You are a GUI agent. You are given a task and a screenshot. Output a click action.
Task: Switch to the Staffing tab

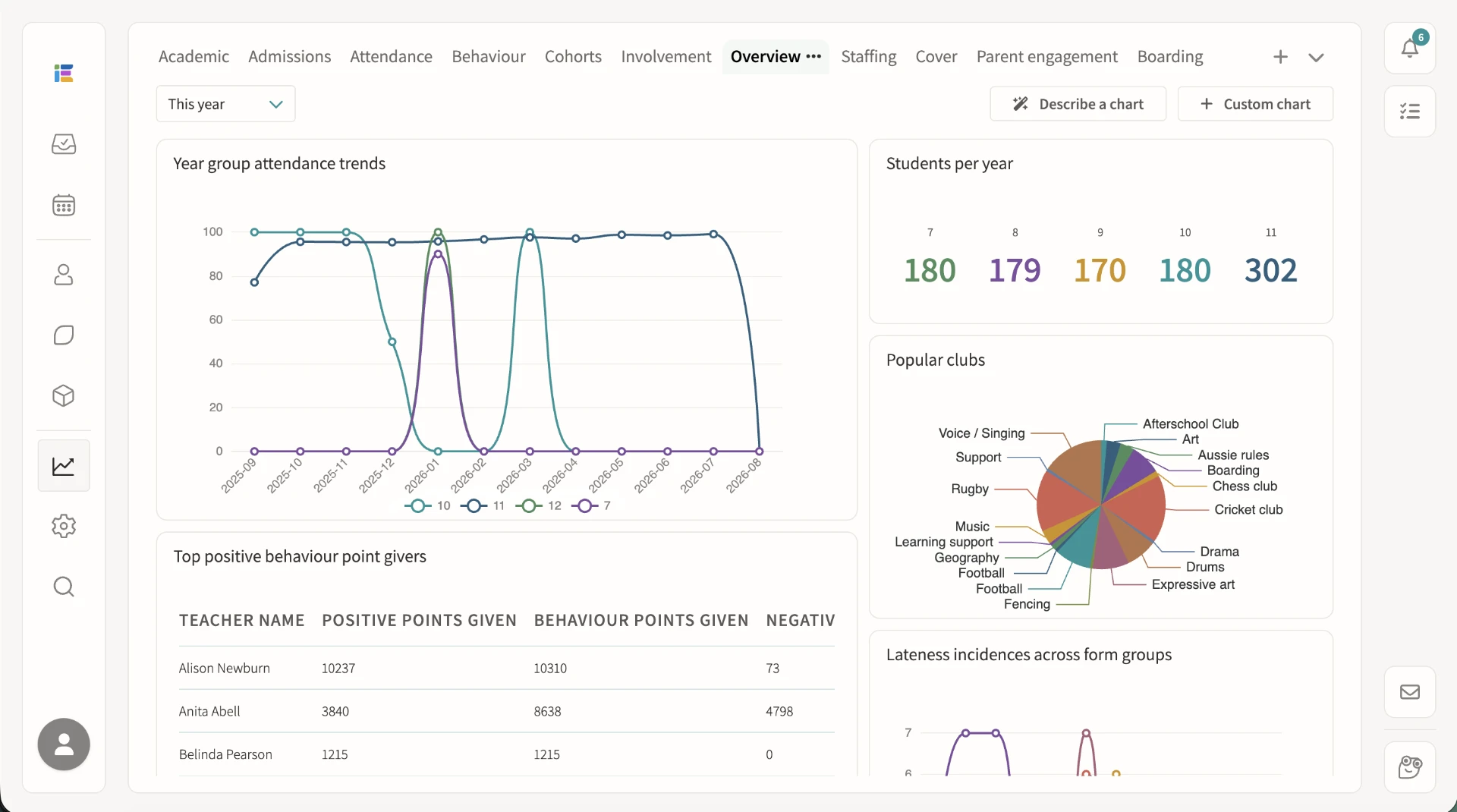tap(868, 56)
